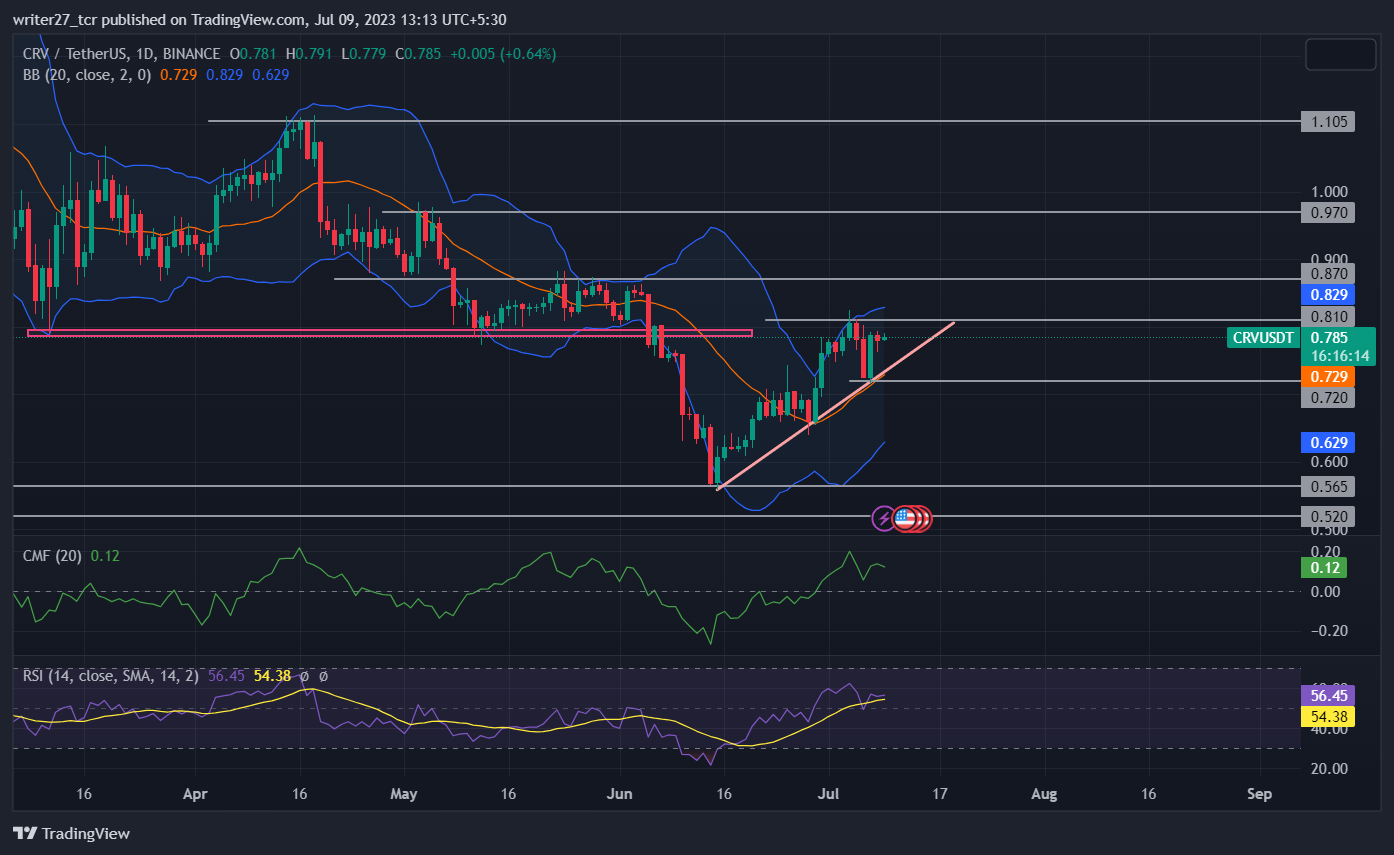Click the blue 0.829 upper band label
This screenshot has height=855, width=1394.
(1328, 295)
